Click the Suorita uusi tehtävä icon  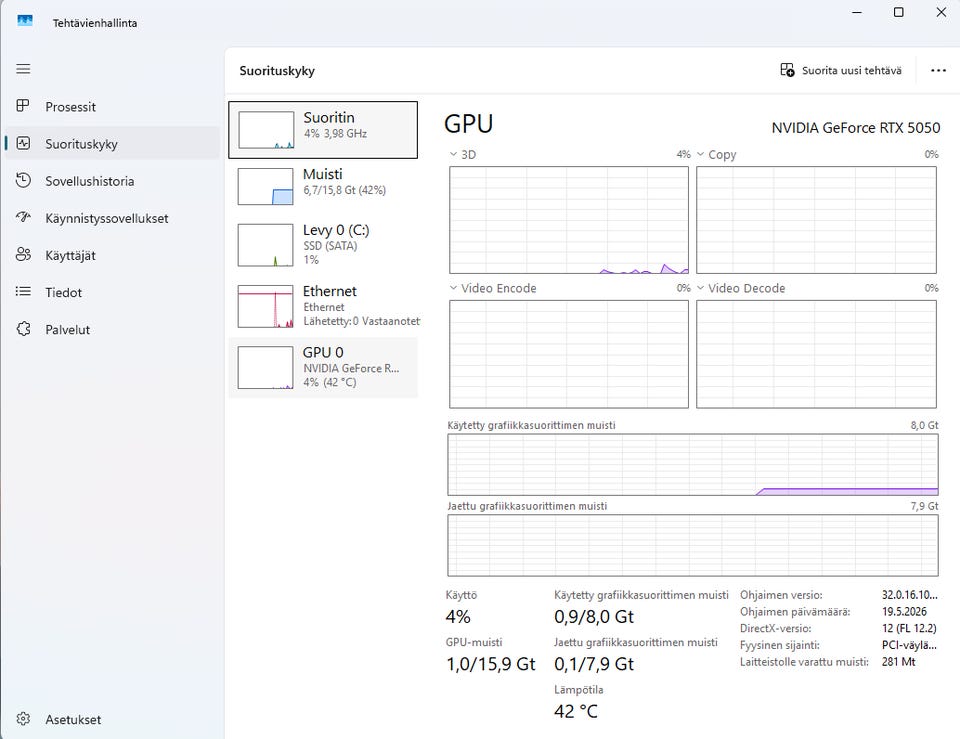[787, 70]
